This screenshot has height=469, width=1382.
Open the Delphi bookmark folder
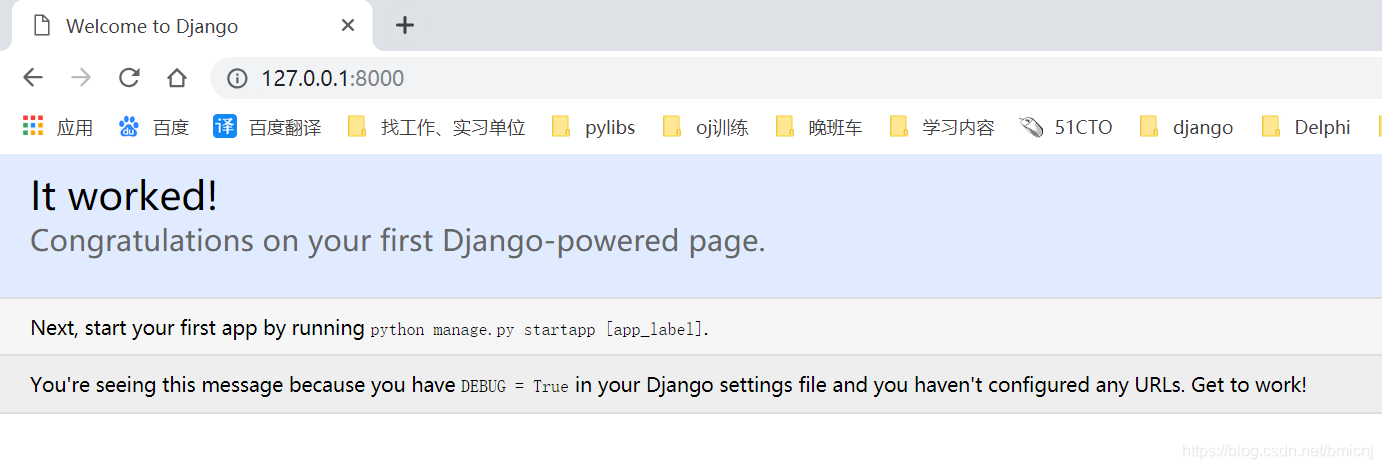point(1306,127)
